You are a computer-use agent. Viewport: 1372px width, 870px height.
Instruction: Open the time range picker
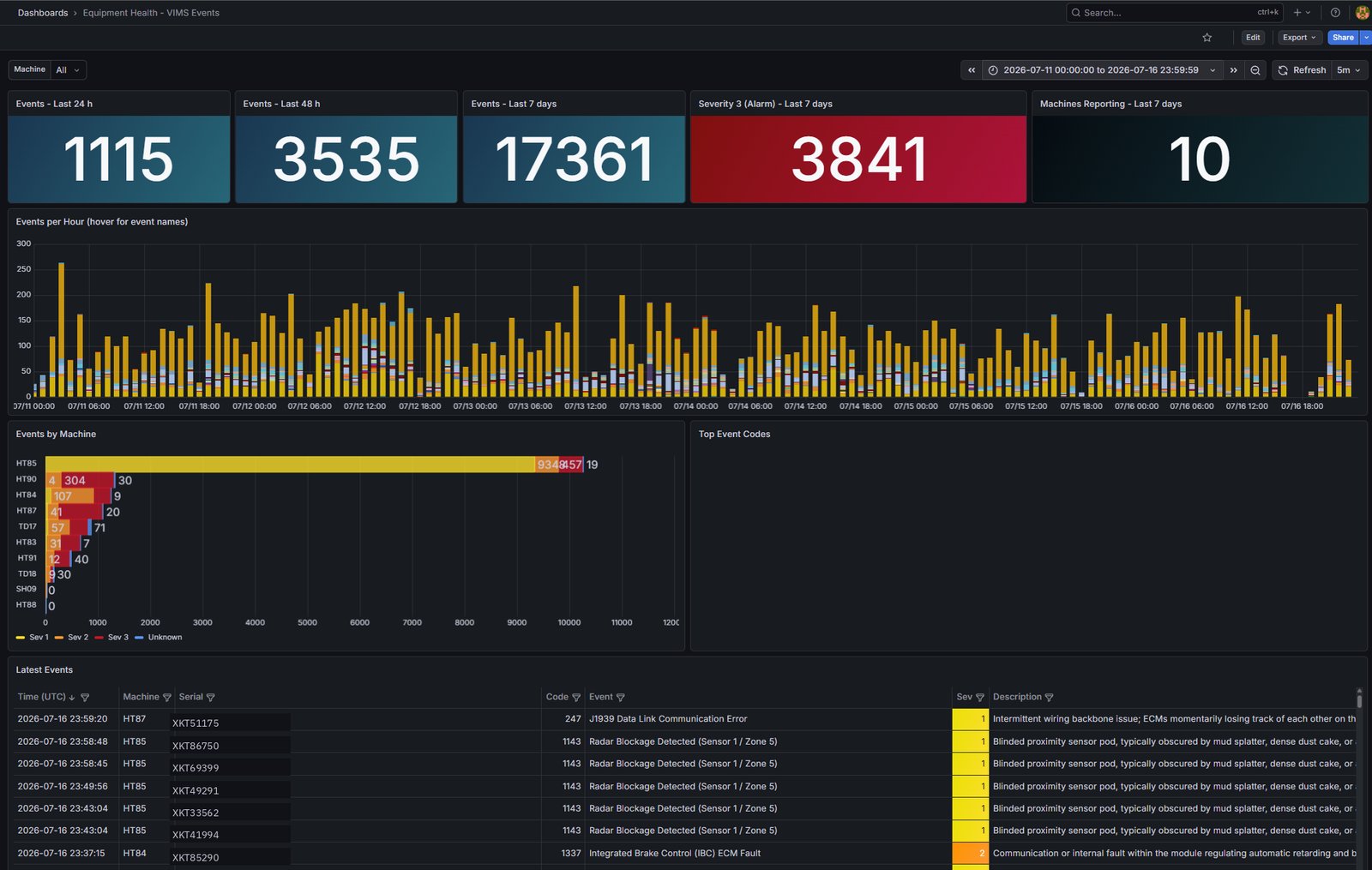1102,70
